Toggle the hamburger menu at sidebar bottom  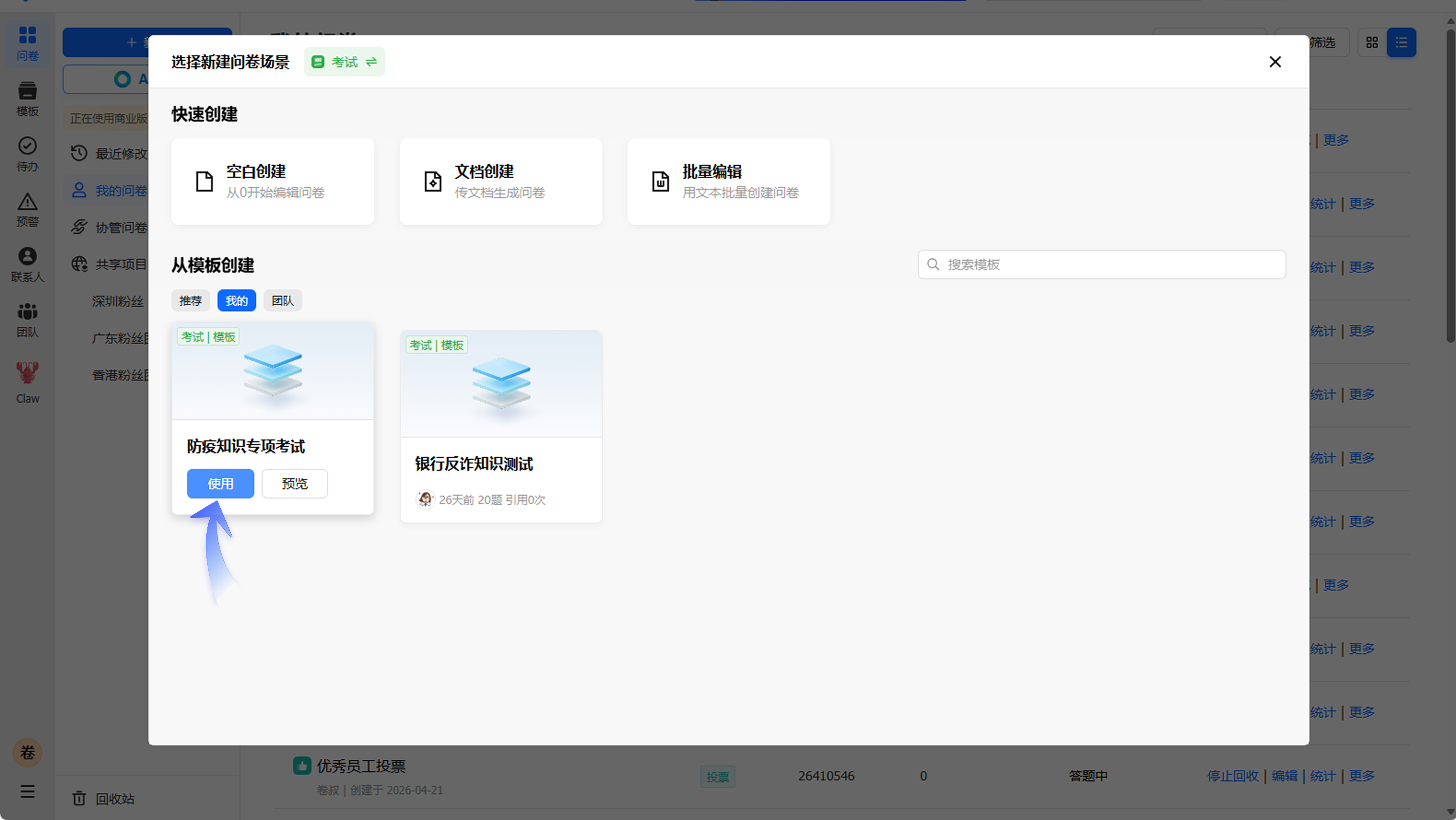(x=27, y=791)
